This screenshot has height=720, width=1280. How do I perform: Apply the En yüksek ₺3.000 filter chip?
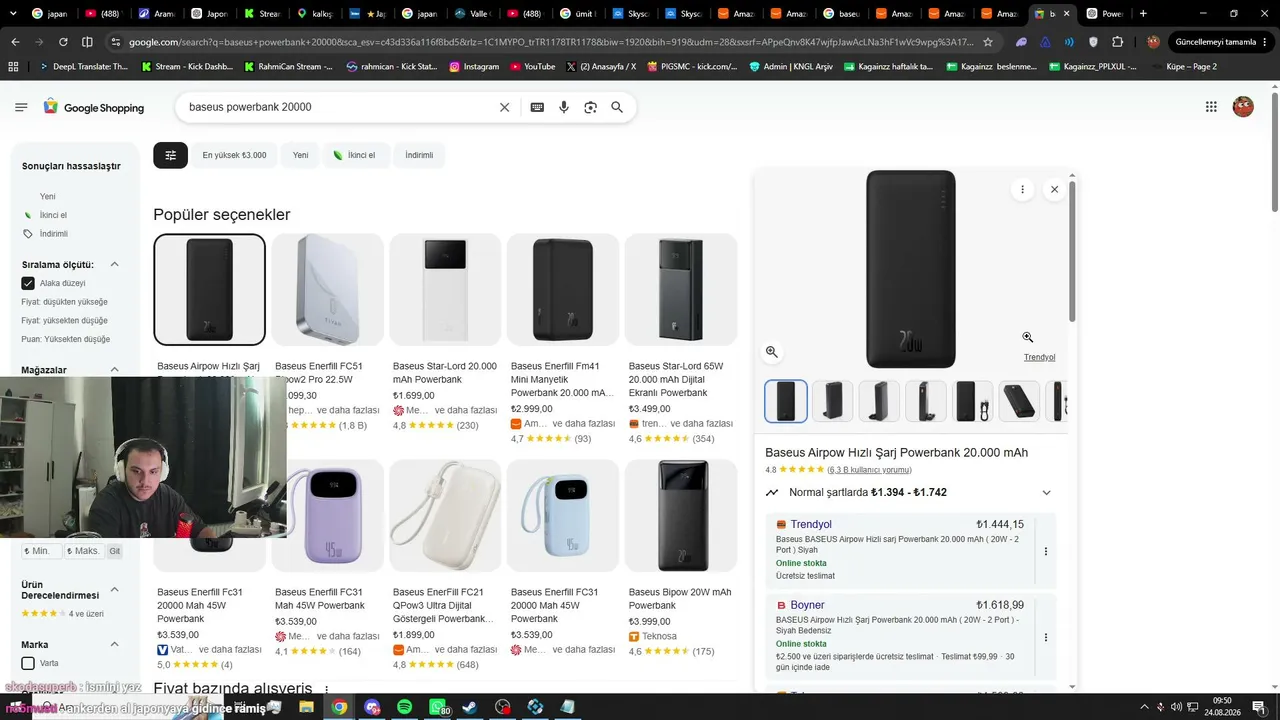point(234,155)
